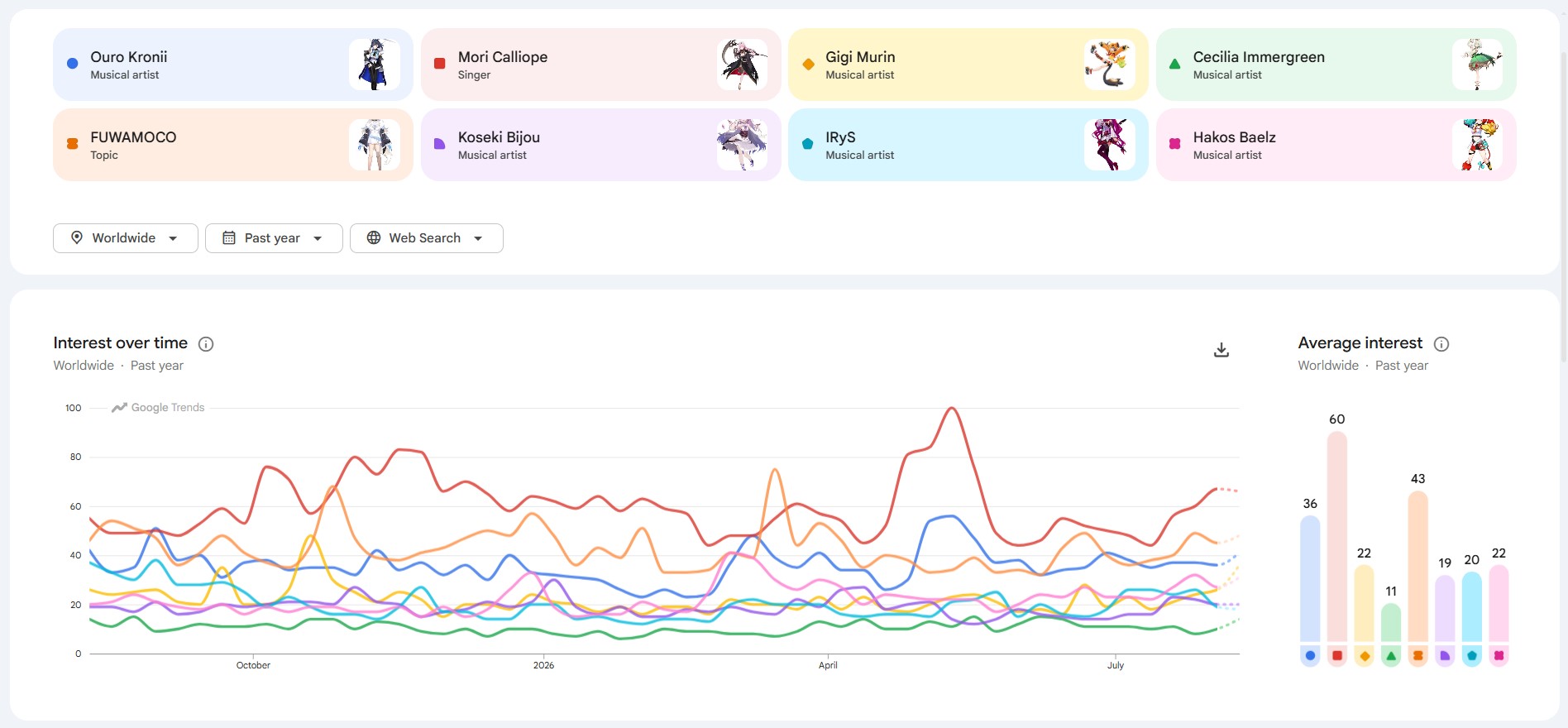Screen dimensions: 1568x728
Task: Click the green average bar valued 11
Action: click(x=1391, y=622)
